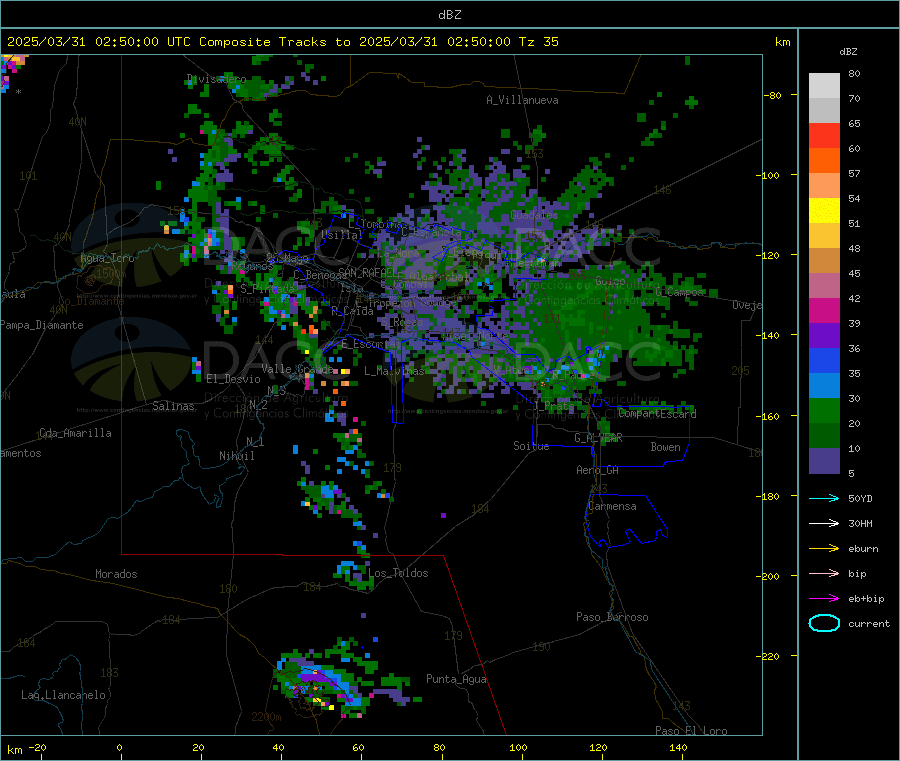Select the Salinas map label

tap(173, 406)
